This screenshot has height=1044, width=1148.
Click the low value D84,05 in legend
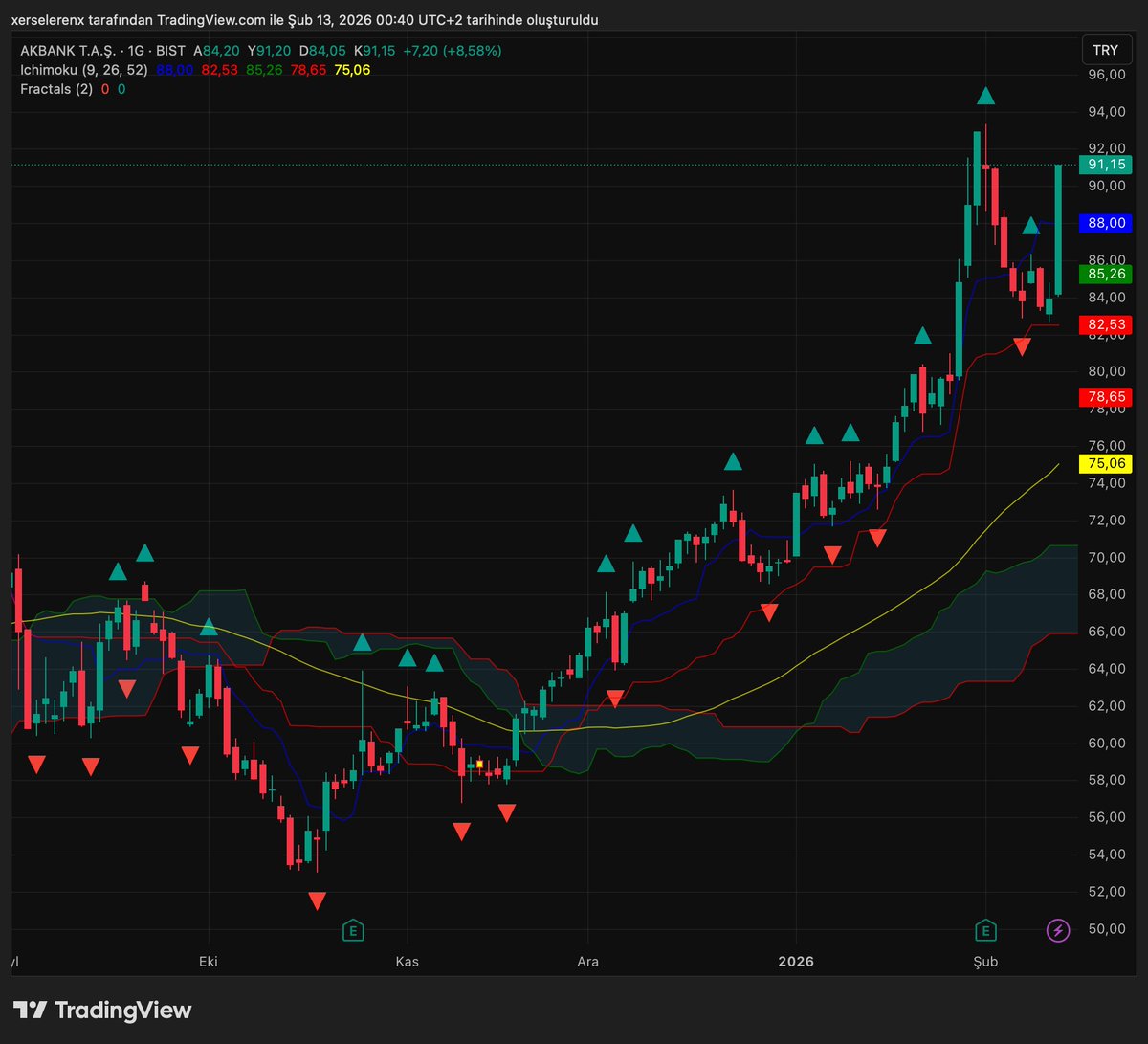323,51
